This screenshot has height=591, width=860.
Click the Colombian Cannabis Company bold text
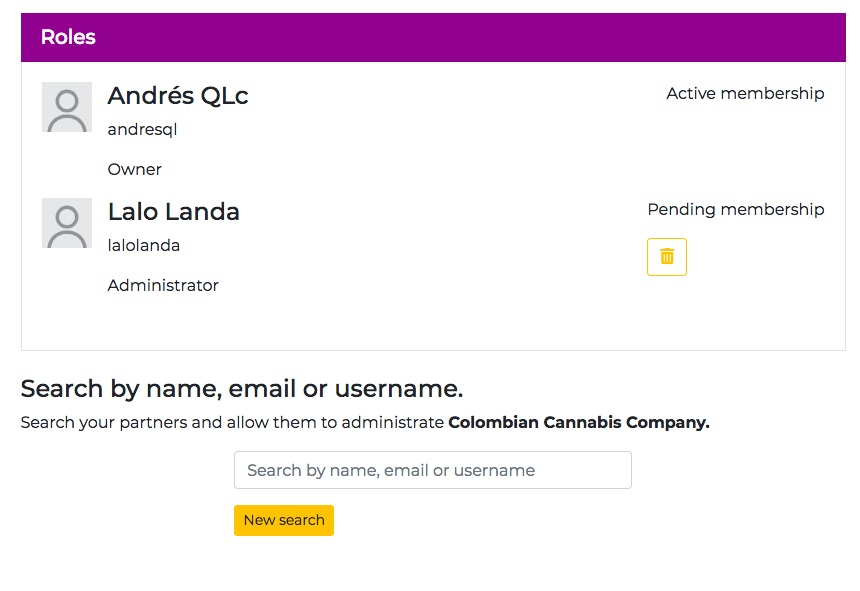click(x=578, y=422)
